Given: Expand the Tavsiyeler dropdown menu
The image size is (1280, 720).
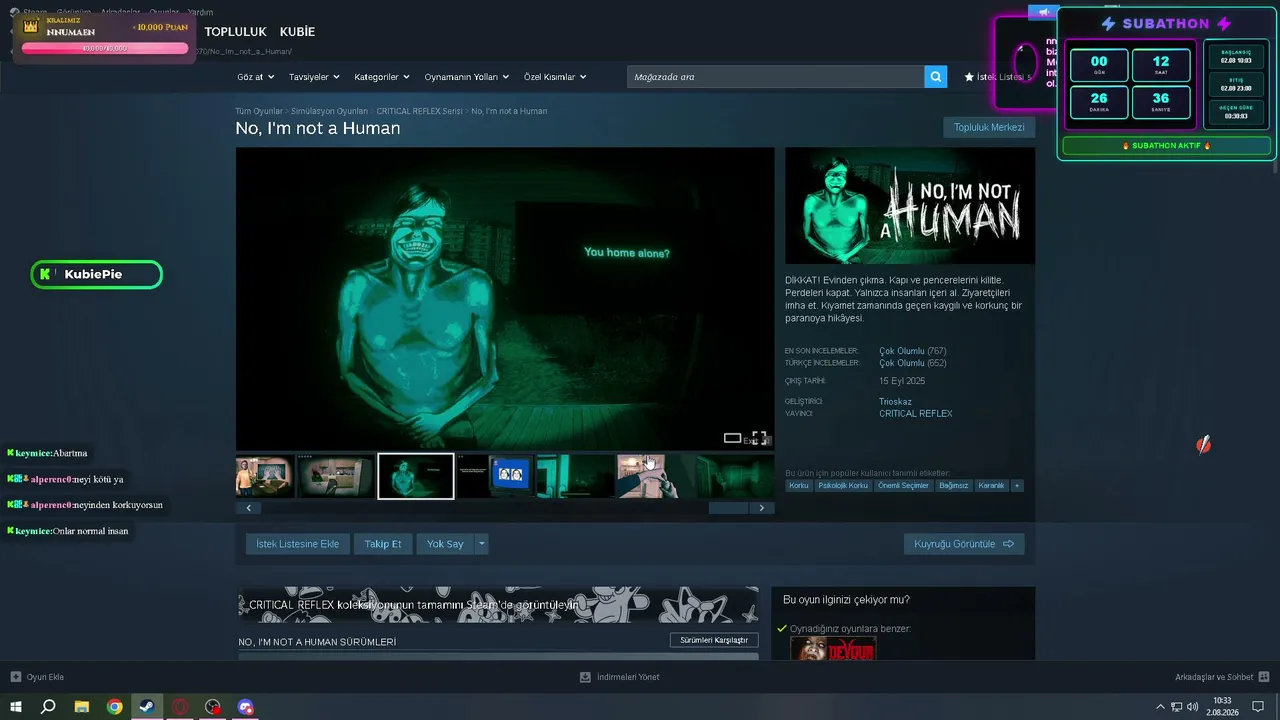Looking at the screenshot, I should (315, 77).
